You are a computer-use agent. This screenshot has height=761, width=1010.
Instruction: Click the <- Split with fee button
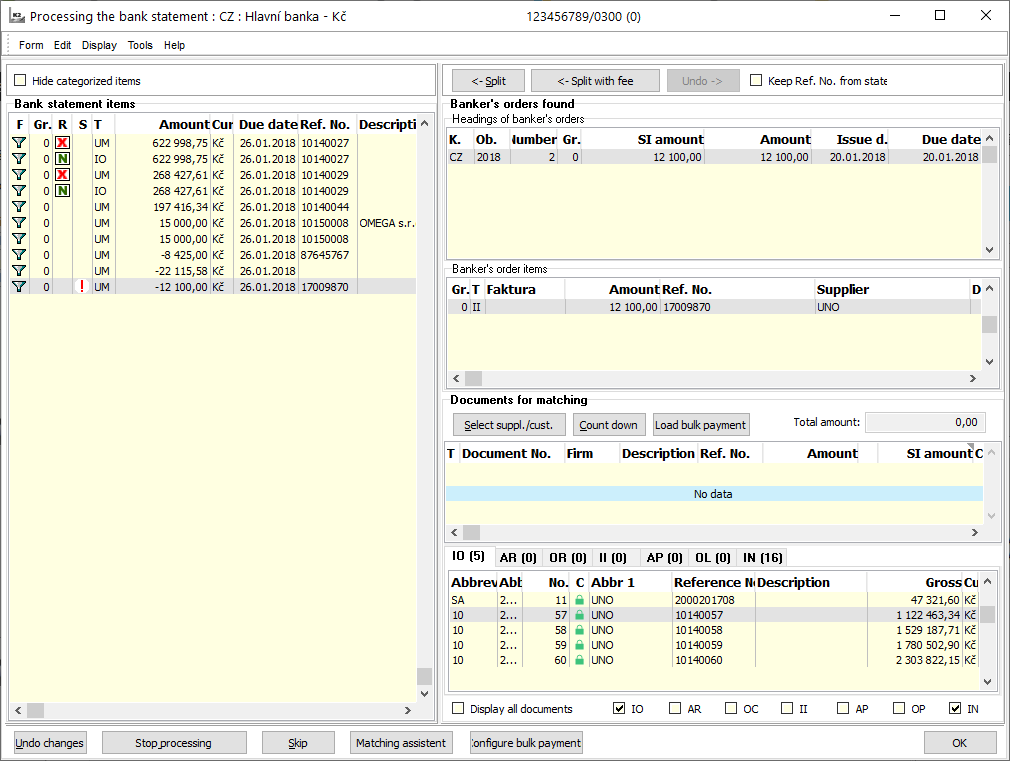[x=595, y=81]
